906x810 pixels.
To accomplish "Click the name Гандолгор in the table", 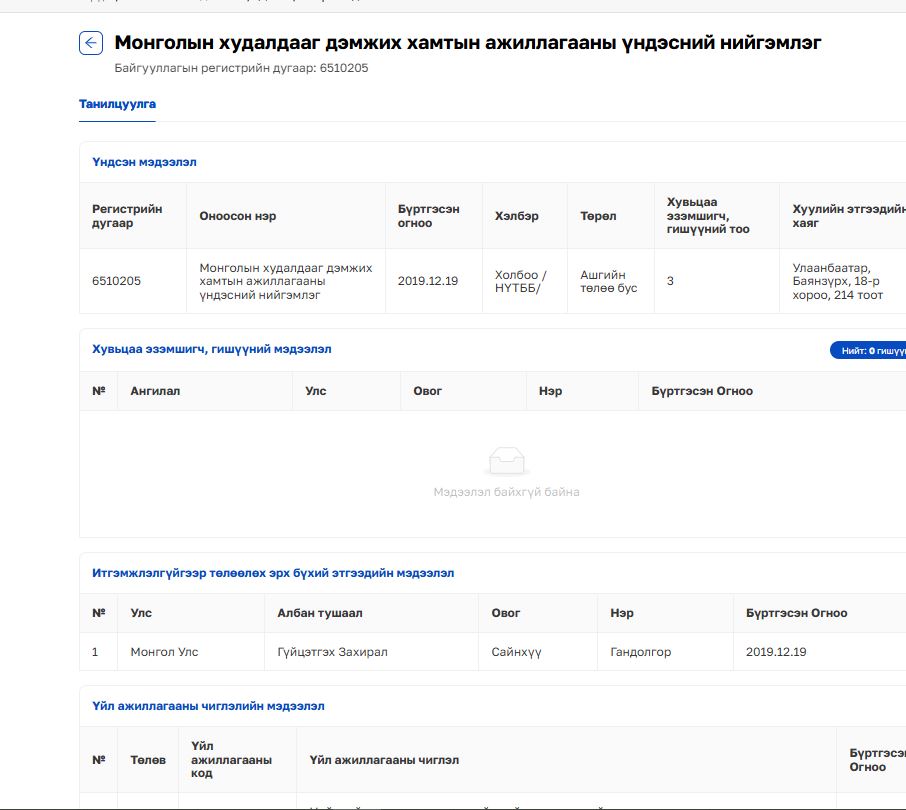I will pos(640,652).
